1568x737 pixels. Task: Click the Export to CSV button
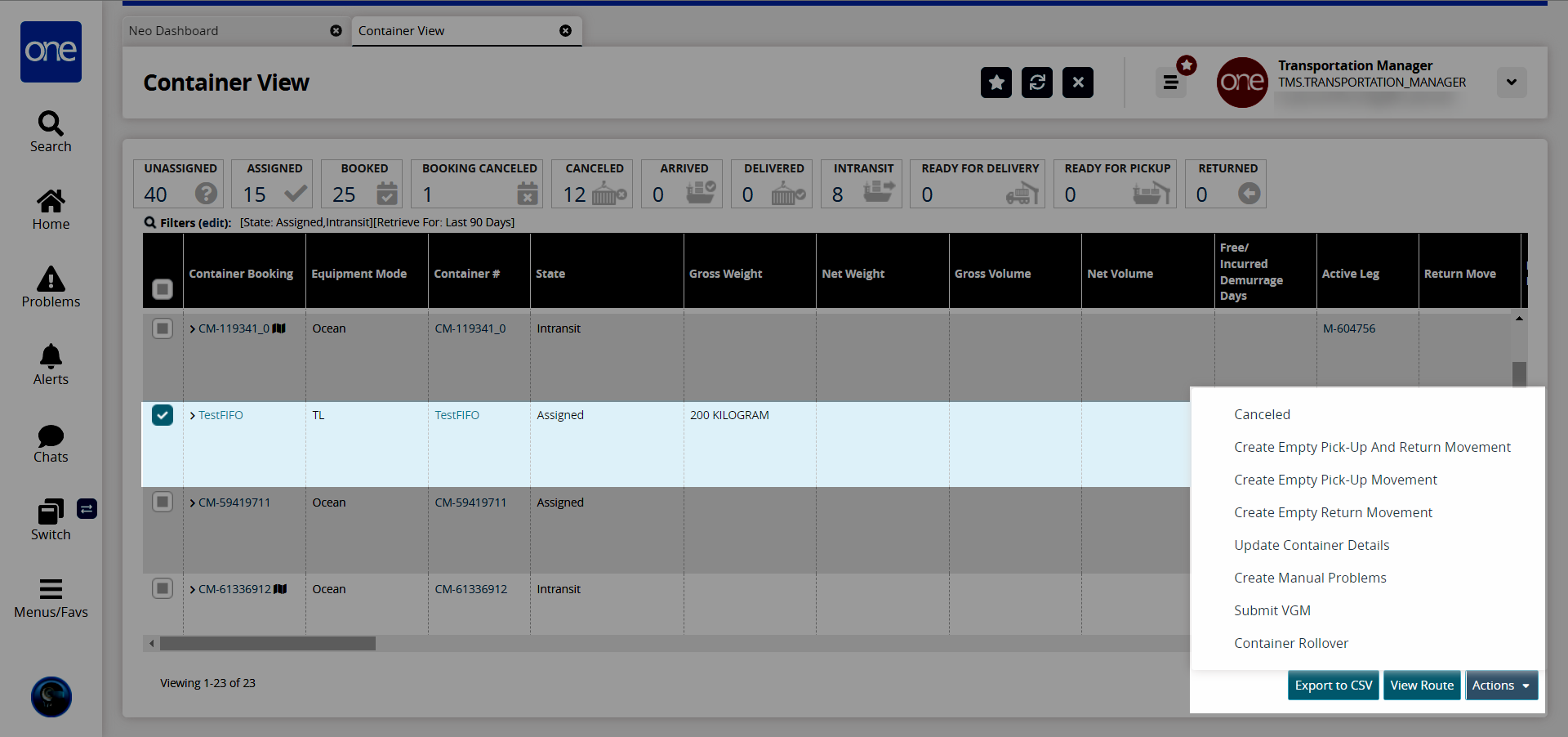pos(1334,686)
